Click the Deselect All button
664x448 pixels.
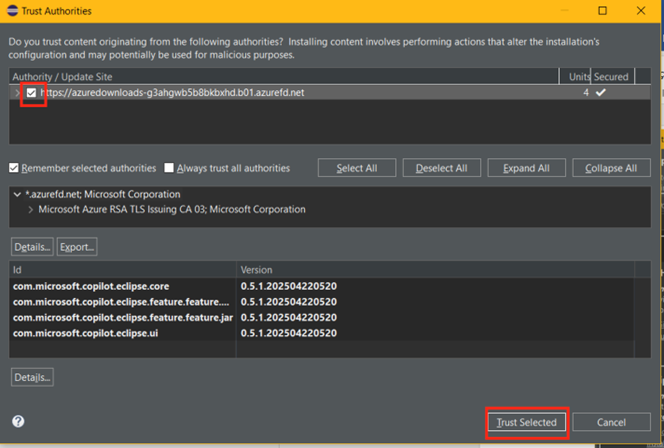442,168
